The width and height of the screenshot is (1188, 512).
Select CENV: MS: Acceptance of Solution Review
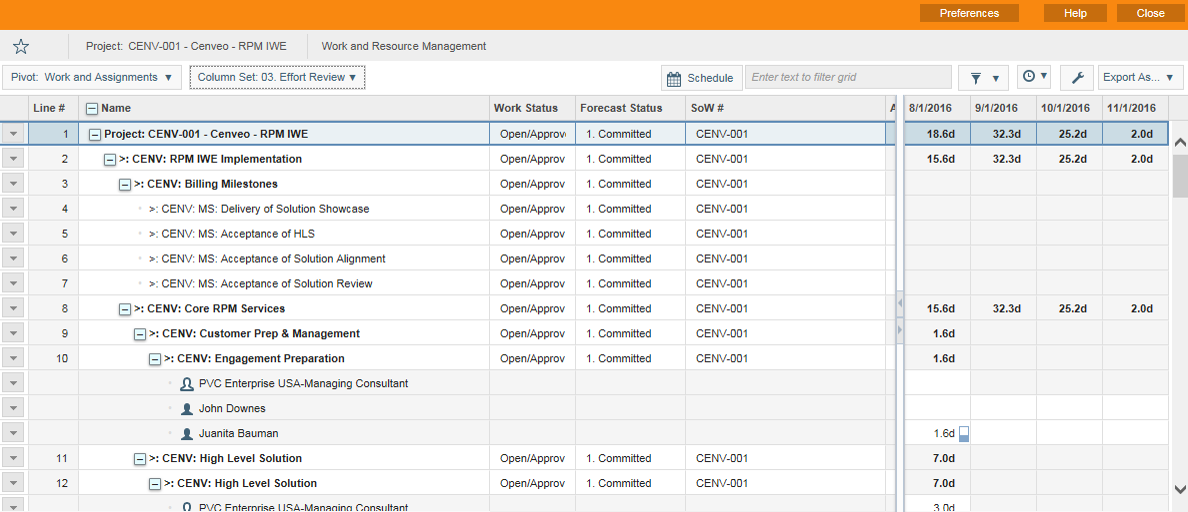261,284
